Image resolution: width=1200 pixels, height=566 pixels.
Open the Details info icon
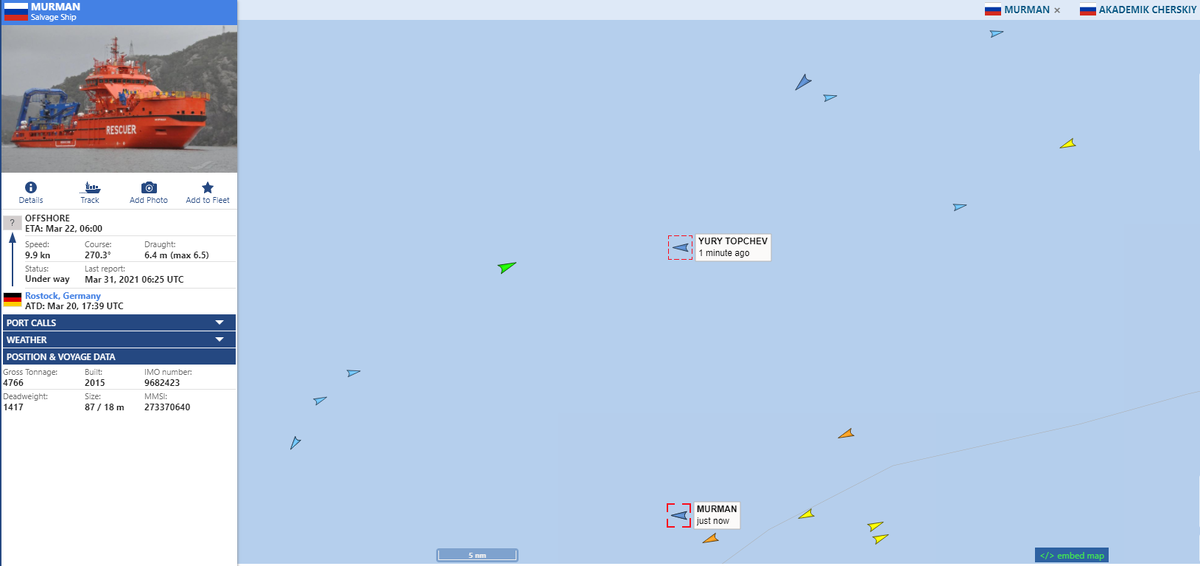(x=30, y=187)
